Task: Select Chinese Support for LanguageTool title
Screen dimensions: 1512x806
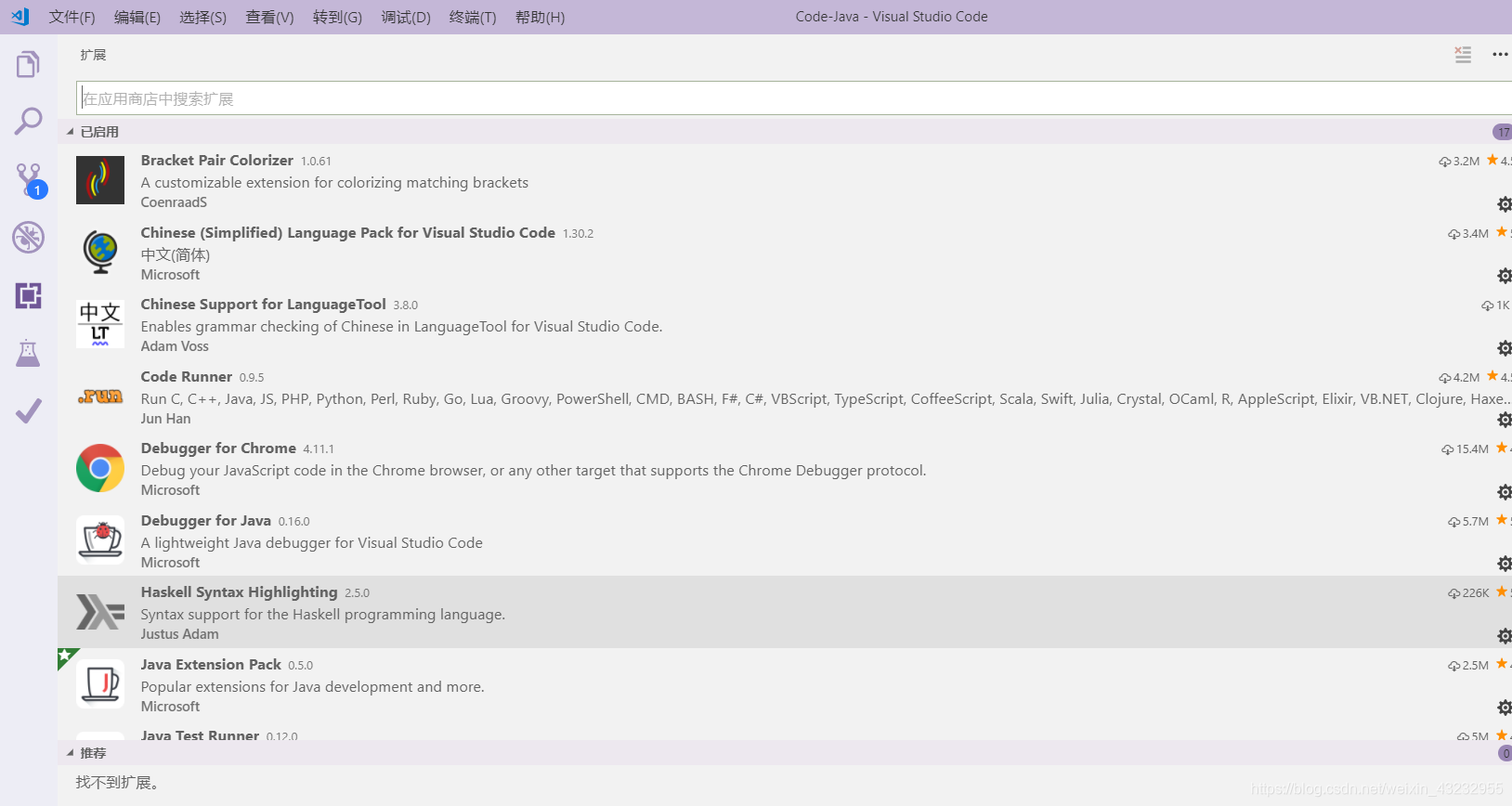Action: tap(264, 305)
